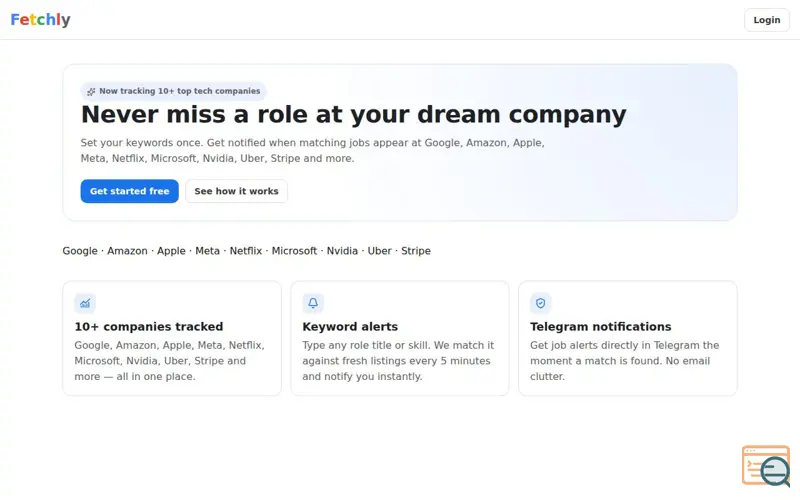The height and width of the screenshot is (500, 800).
Task: Click the shield check icon above Telegram notifications
Action: tap(541, 303)
